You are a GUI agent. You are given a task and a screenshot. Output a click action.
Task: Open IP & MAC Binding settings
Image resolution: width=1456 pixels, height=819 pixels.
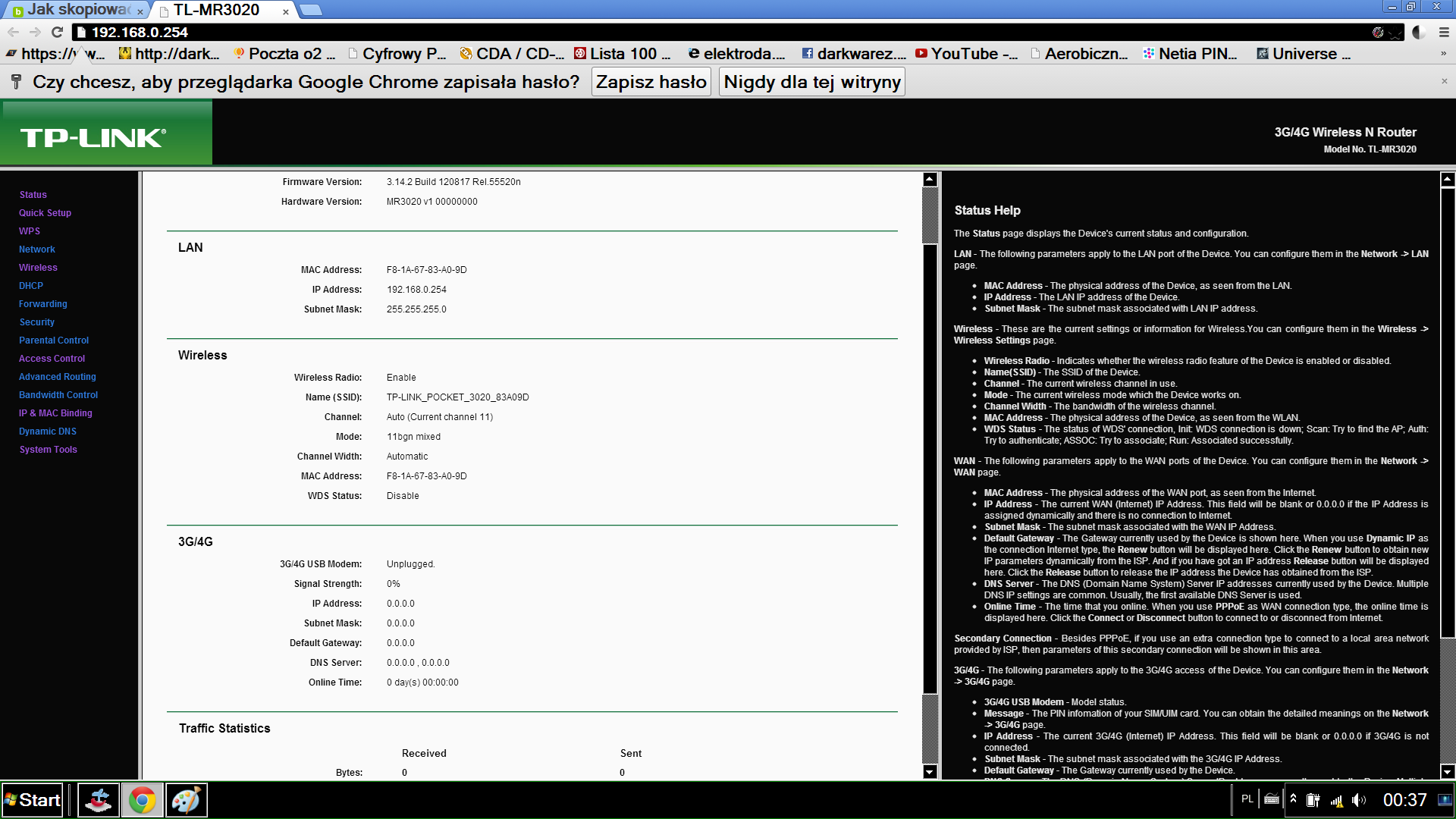pyautogui.click(x=55, y=413)
